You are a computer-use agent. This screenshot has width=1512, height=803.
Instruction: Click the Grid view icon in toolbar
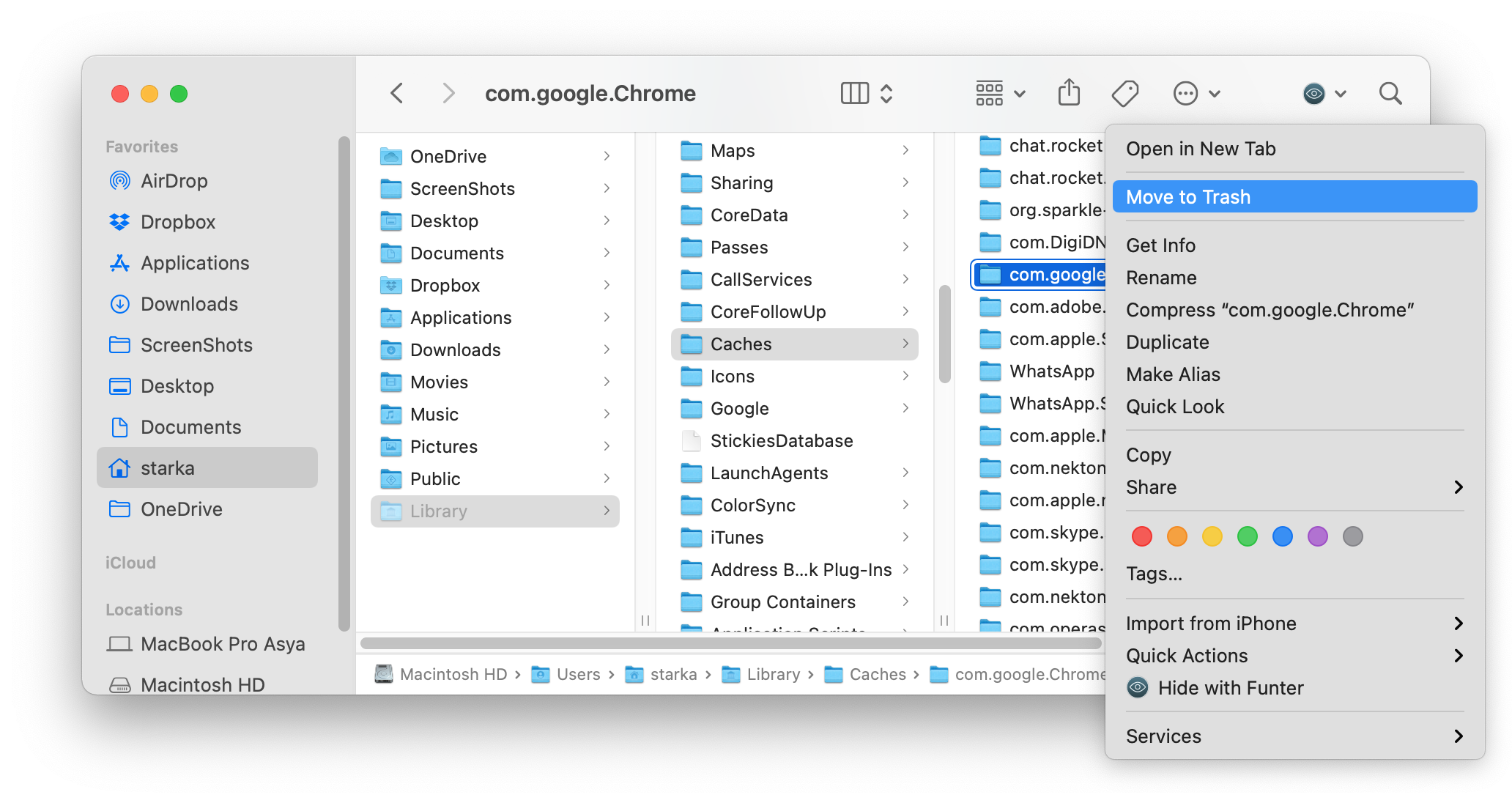click(x=990, y=92)
